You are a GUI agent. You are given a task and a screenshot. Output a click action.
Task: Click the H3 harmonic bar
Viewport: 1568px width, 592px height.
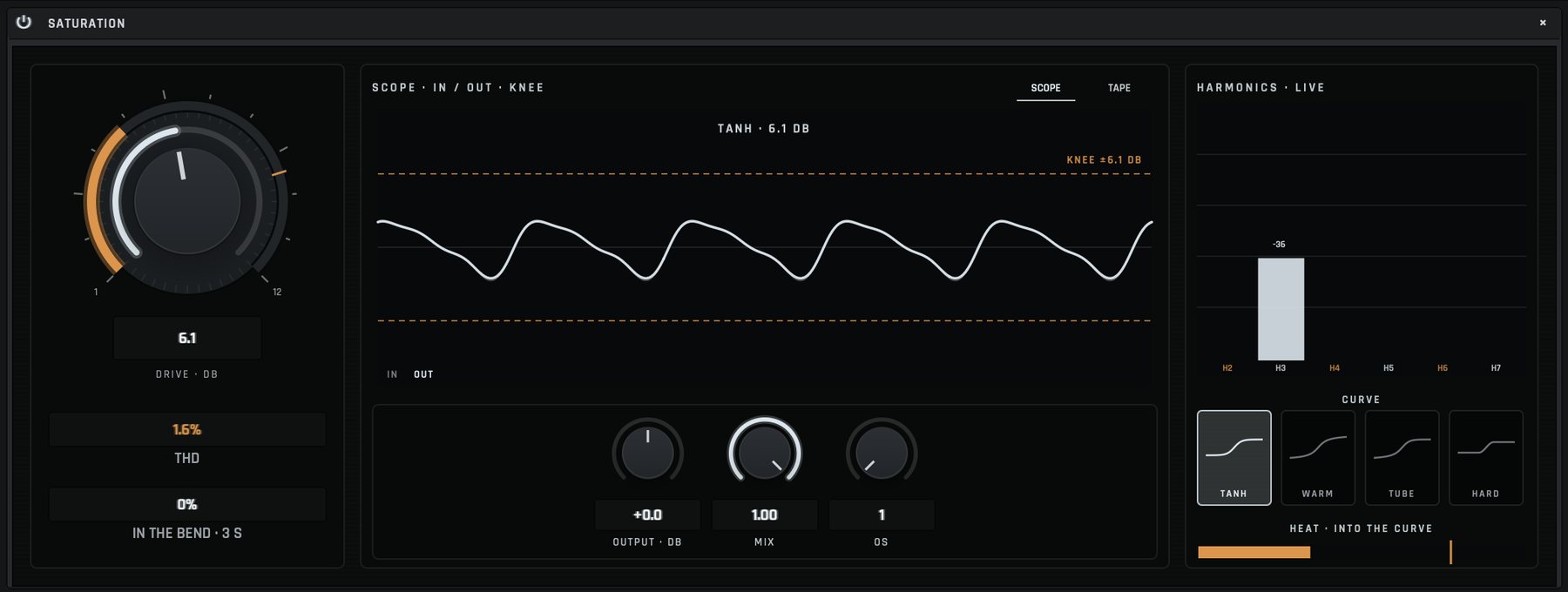click(1281, 309)
